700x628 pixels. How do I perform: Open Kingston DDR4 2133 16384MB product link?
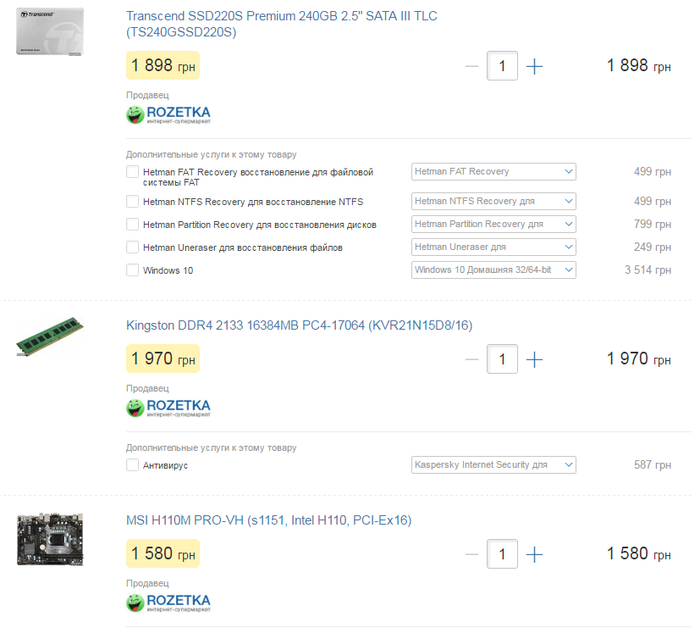click(299, 325)
